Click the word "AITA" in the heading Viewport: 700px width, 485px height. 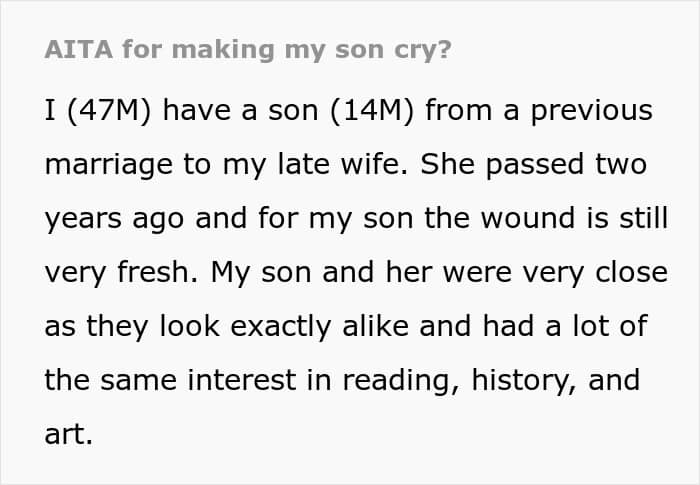click(79, 49)
